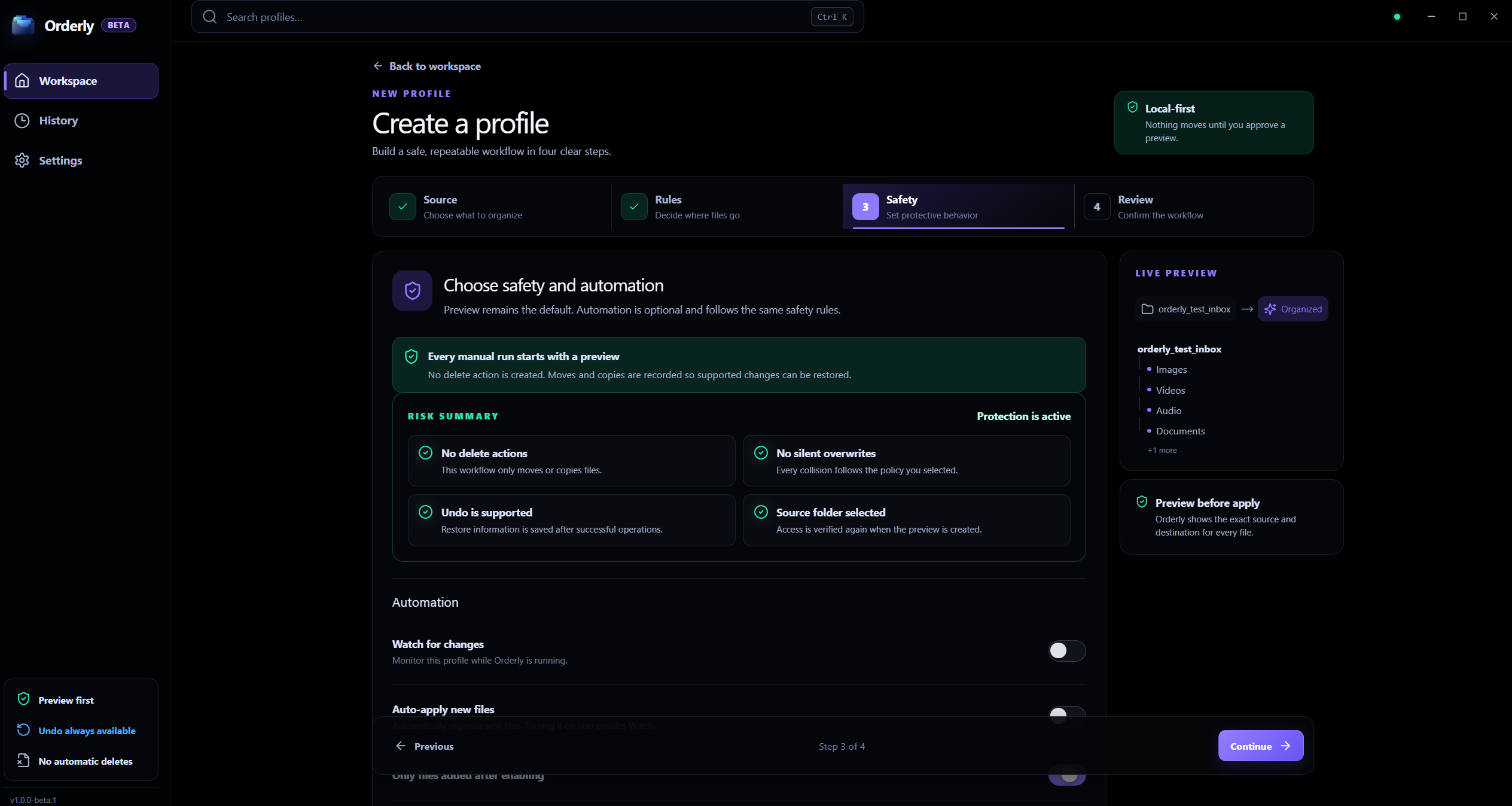The height and width of the screenshot is (806, 1512).
Task: Click the Previous button
Action: [x=425, y=746]
